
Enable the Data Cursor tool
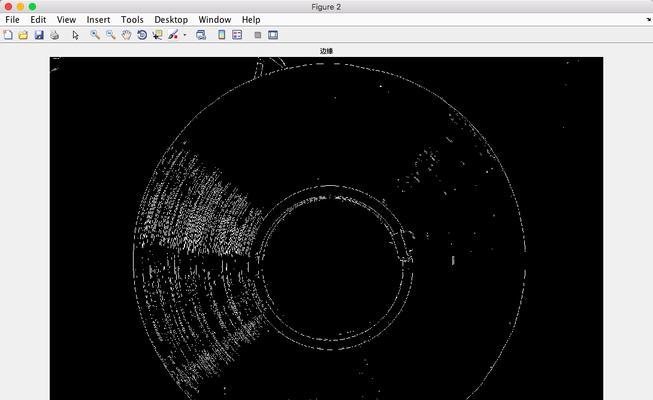[x=157, y=35]
